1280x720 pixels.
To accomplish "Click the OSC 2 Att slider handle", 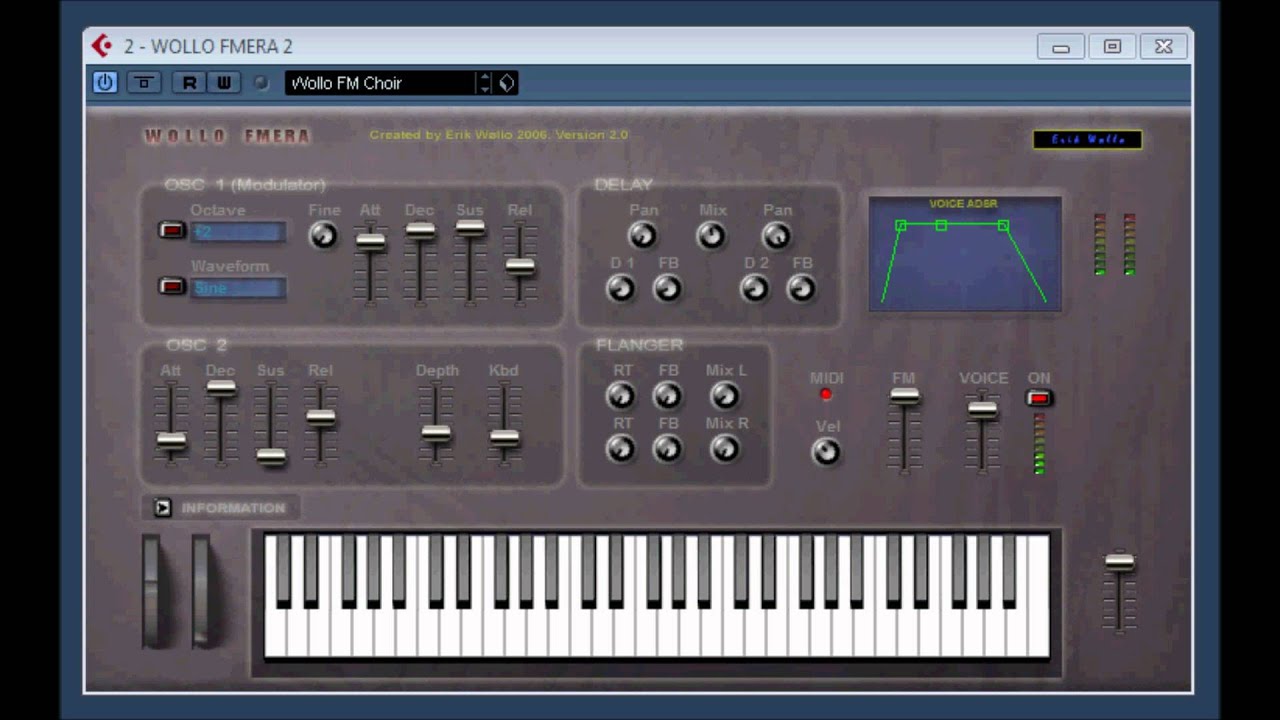I will click(171, 441).
